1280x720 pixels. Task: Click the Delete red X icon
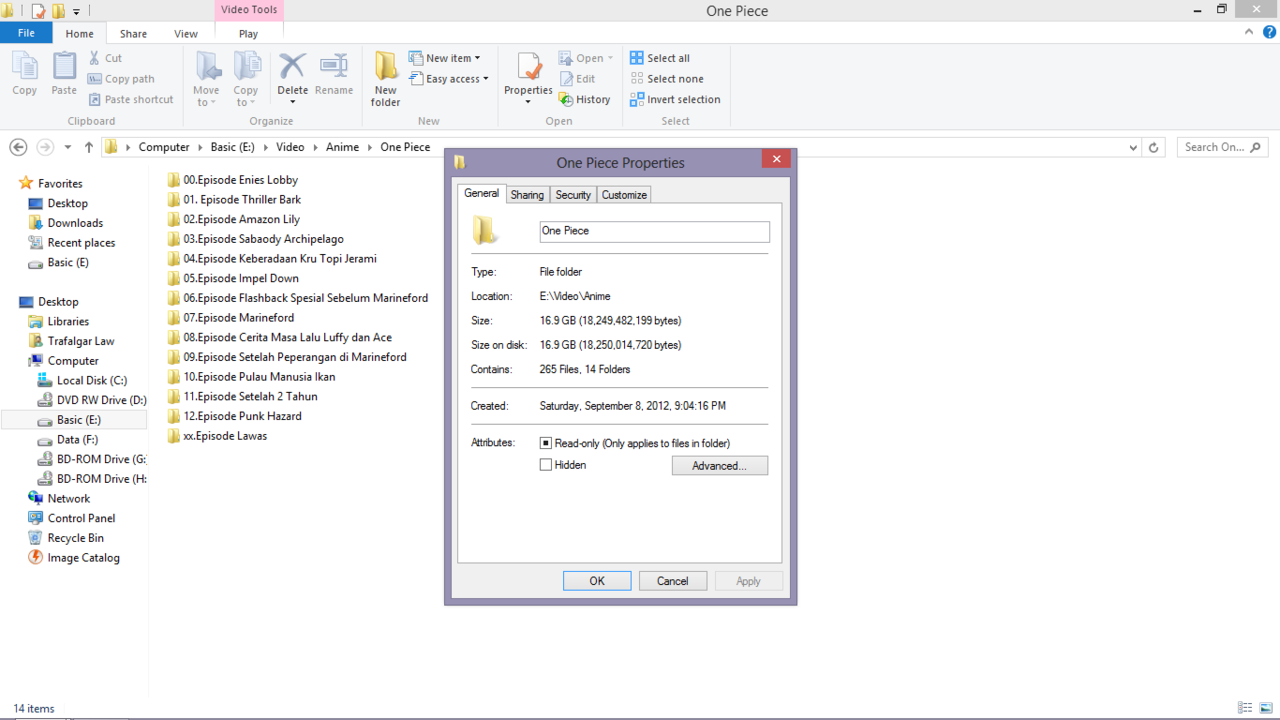292,66
